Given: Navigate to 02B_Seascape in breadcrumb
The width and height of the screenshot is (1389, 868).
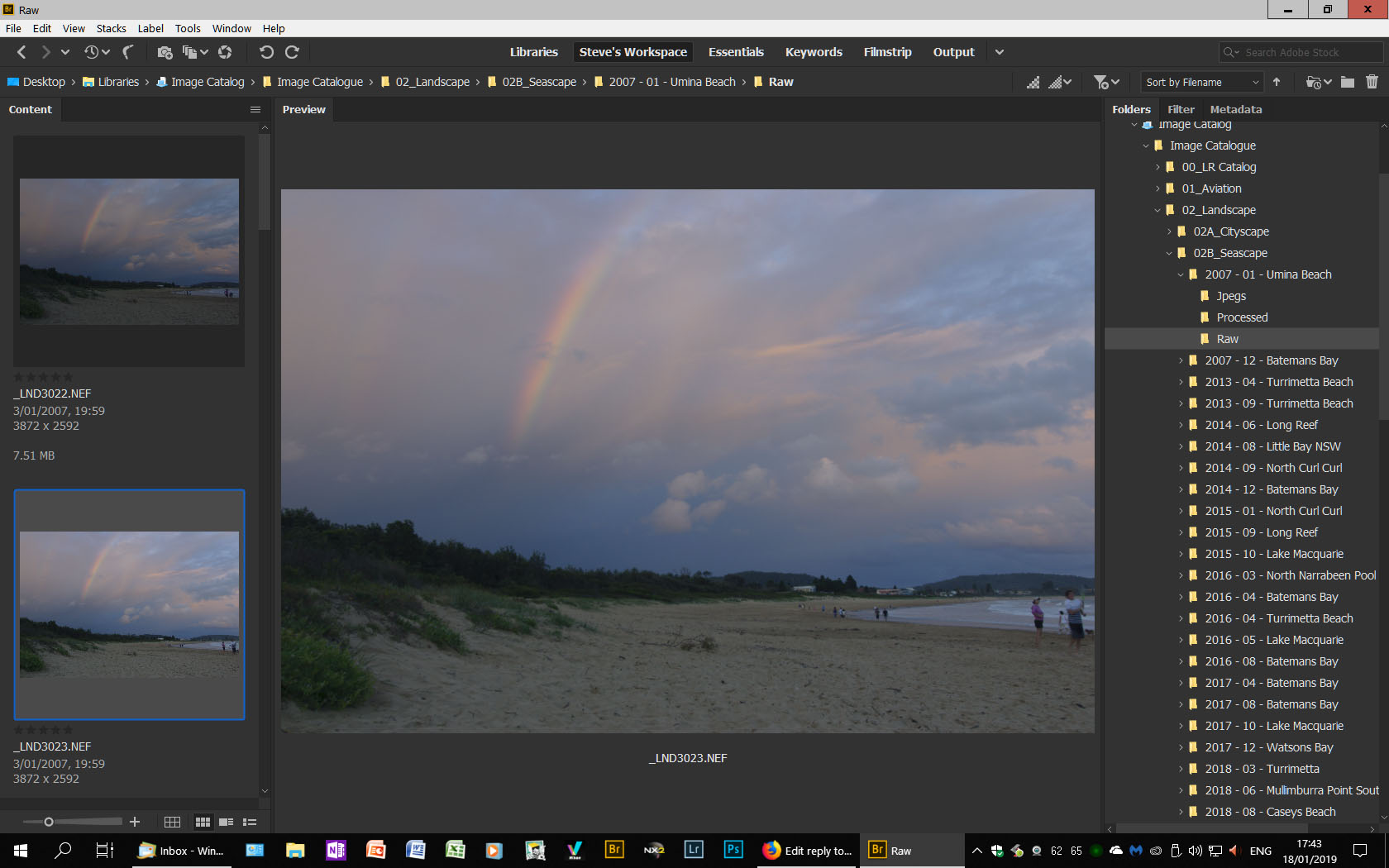Looking at the screenshot, I should click(x=539, y=82).
